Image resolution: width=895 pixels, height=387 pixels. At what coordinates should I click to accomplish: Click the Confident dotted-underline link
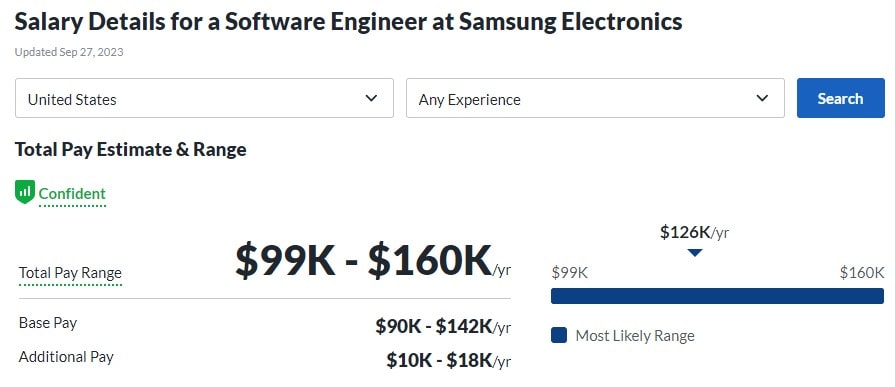72,194
